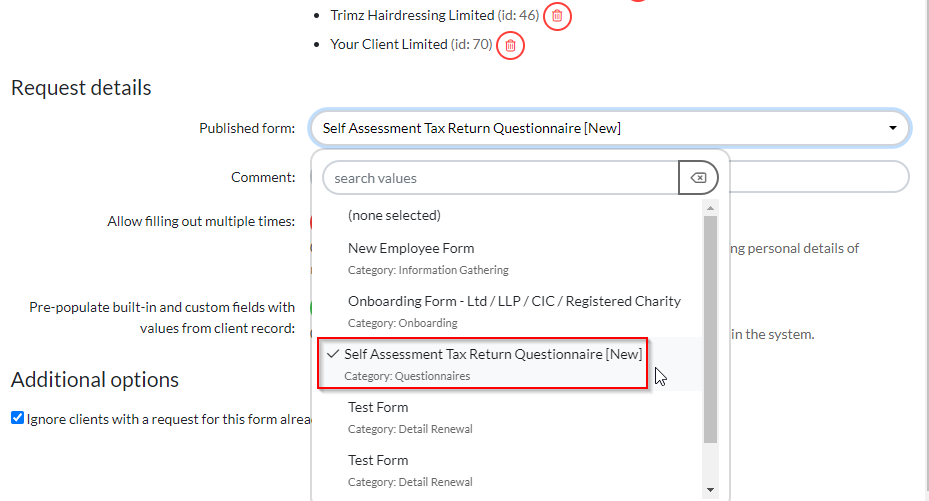This screenshot has height=501, width=929.
Task: Select New Employee Form option
Action: click(411, 248)
